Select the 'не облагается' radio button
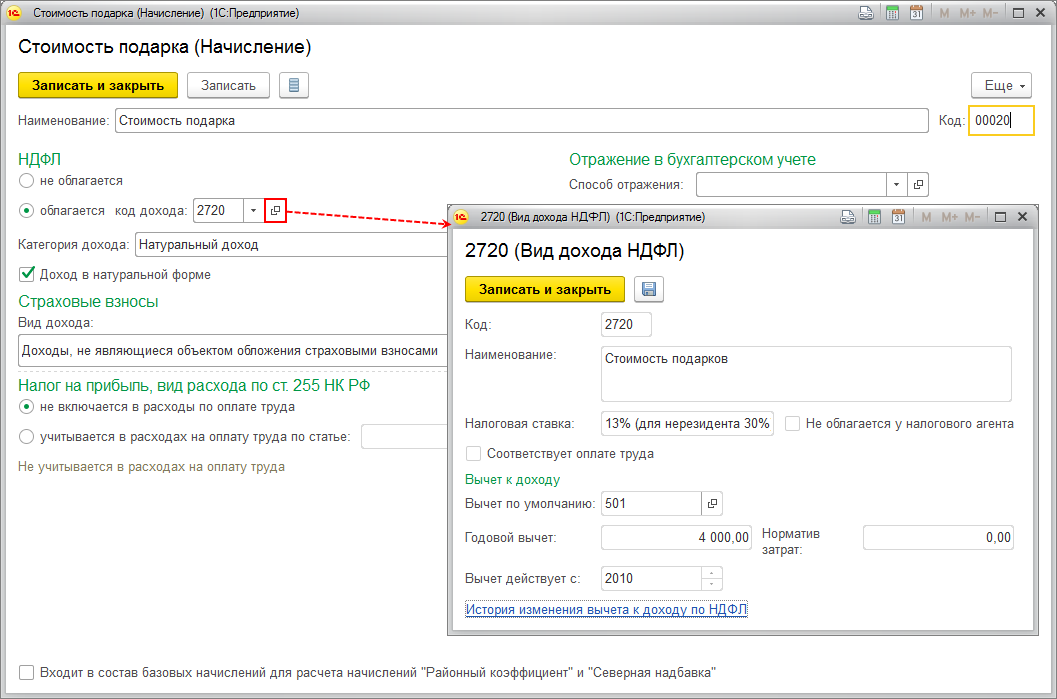1057x699 pixels. tap(26, 181)
